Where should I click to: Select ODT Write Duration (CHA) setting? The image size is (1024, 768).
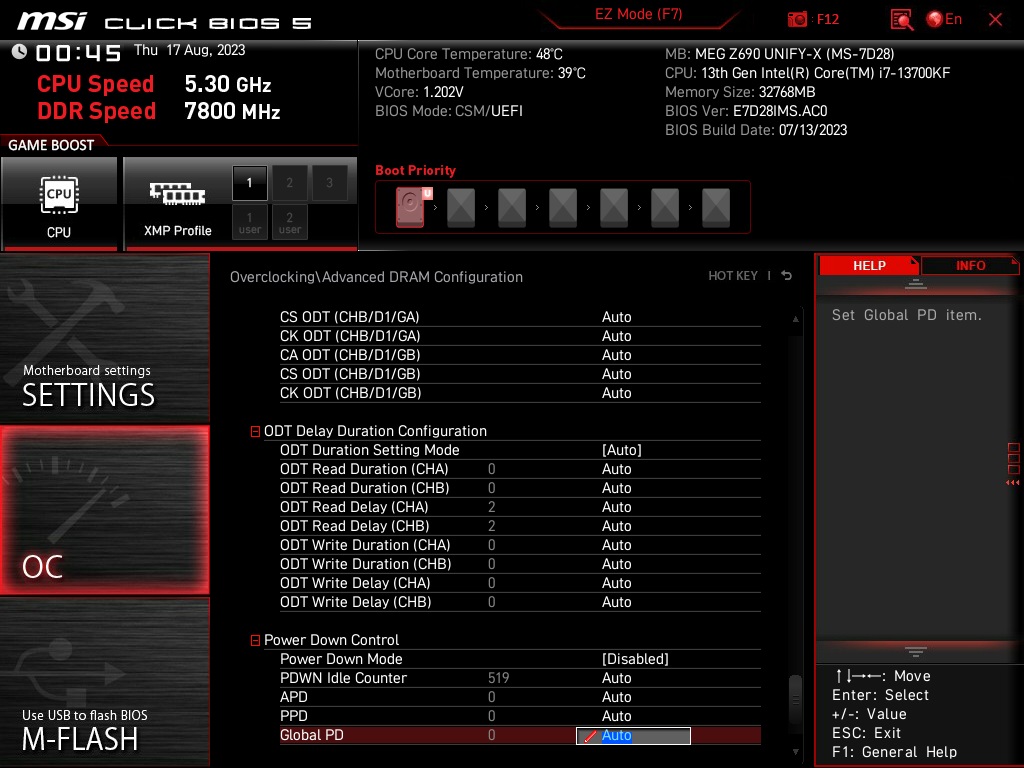click(x=520, y=545)
